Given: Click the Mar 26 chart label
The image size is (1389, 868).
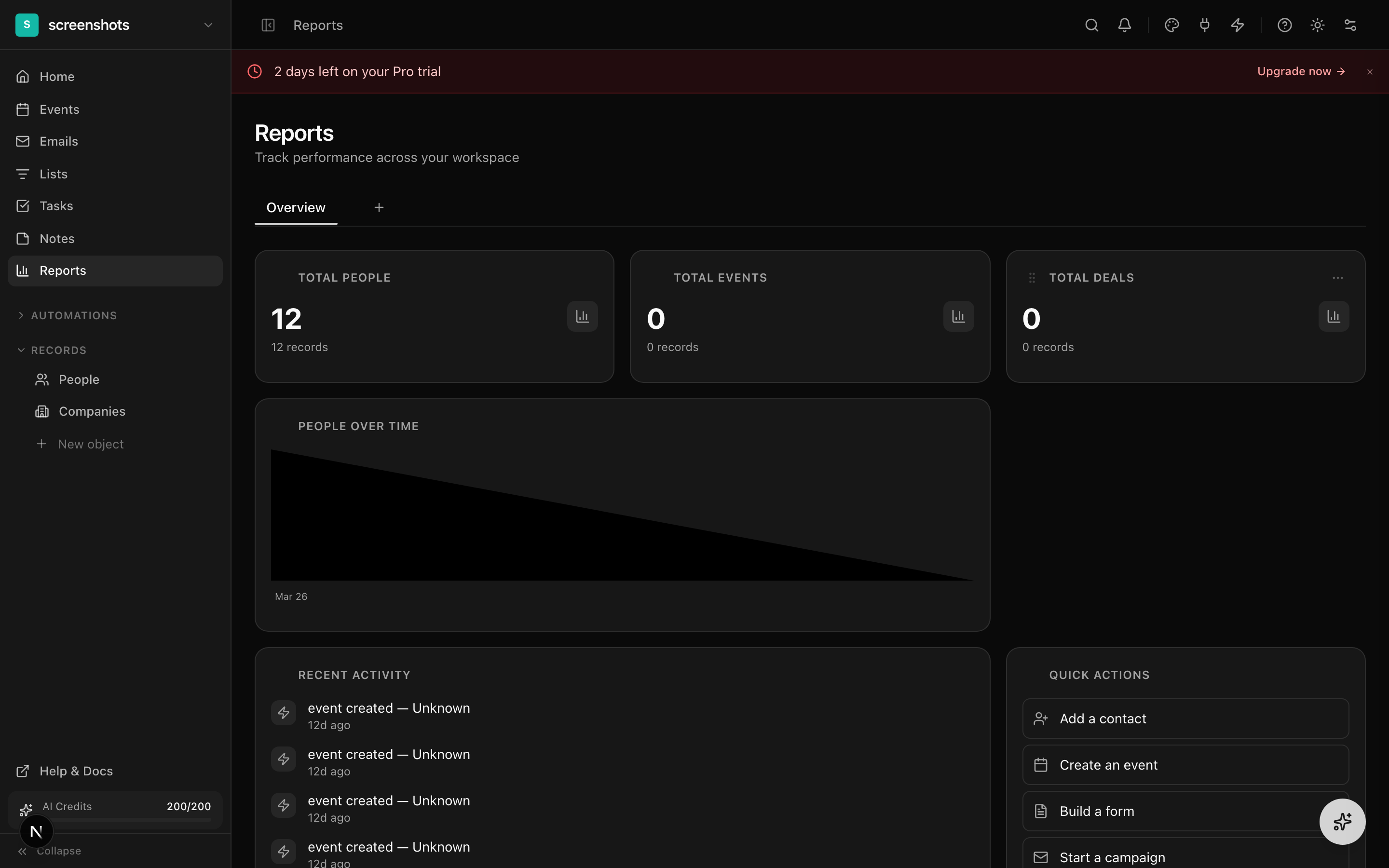Looking at the screenshot, I should [x=291, y=597].
